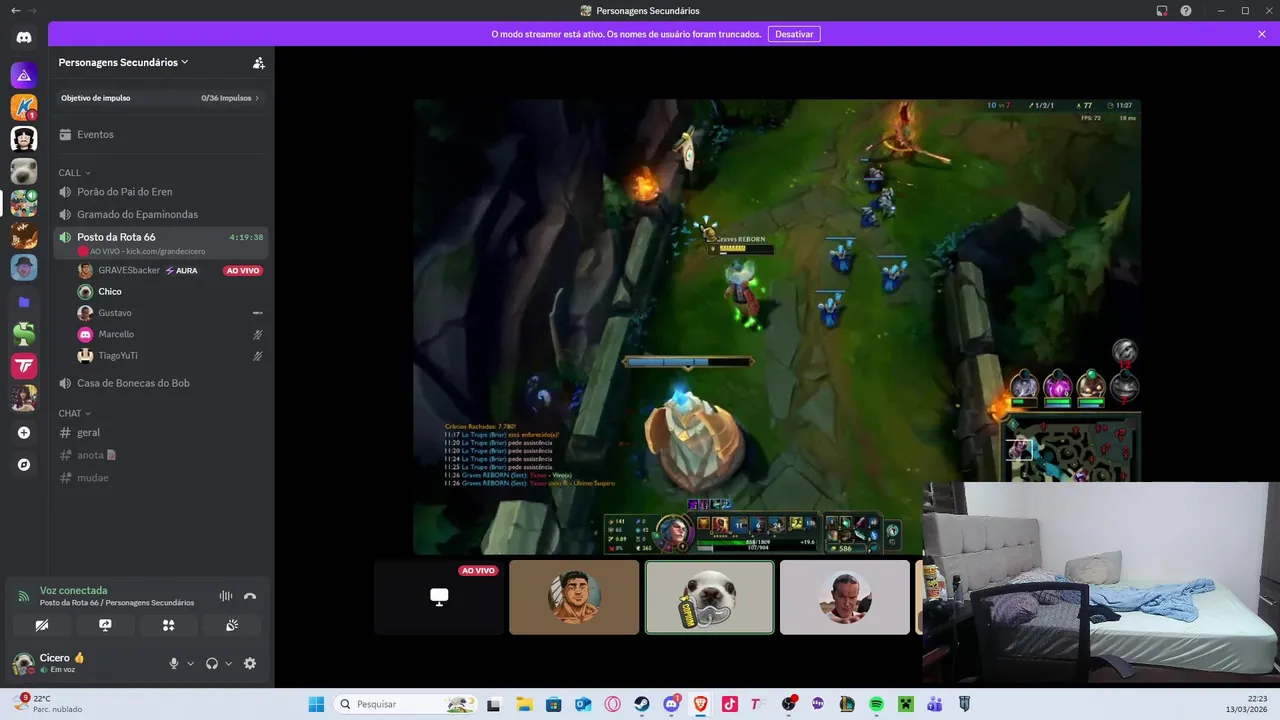The image size is (1280, 720).
Task: Go back with the Discord back arrow
Action: pos(15,11)
